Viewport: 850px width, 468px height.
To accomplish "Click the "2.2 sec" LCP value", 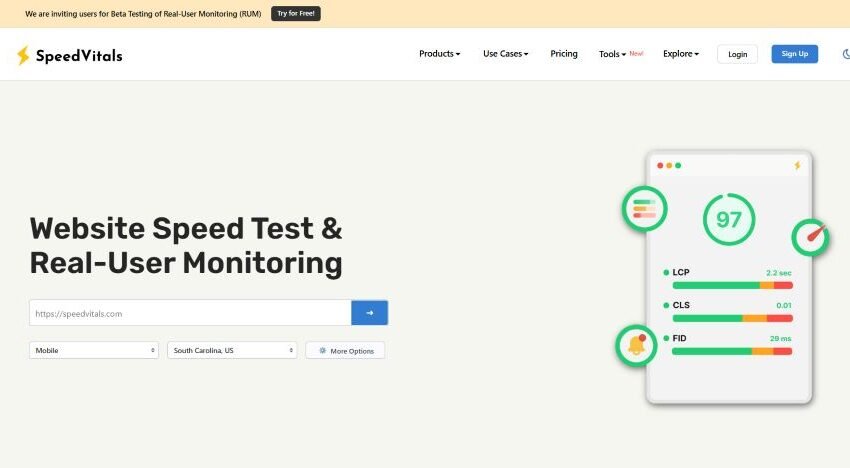I will (778, 273).
